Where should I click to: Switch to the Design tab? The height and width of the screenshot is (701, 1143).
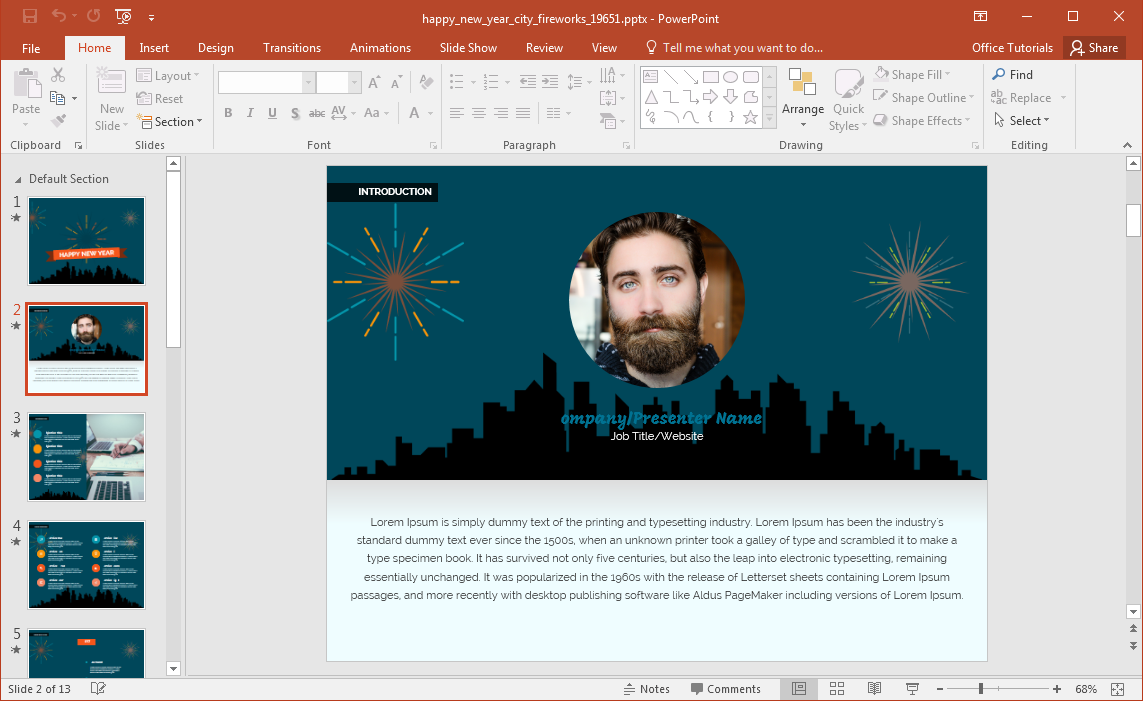pos(215,48)
